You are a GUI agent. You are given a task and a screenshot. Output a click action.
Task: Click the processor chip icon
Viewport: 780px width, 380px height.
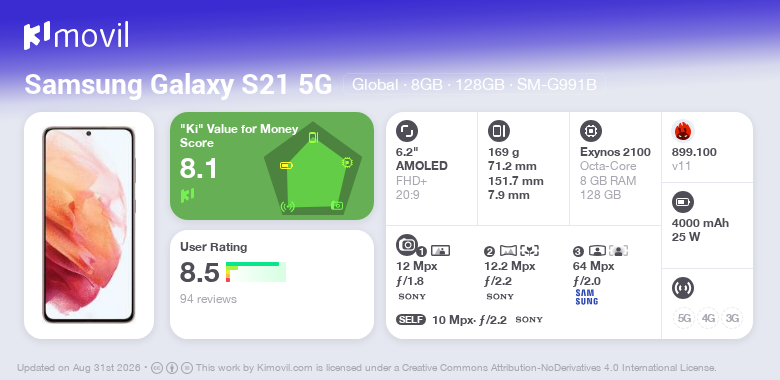tap(591, 131)
